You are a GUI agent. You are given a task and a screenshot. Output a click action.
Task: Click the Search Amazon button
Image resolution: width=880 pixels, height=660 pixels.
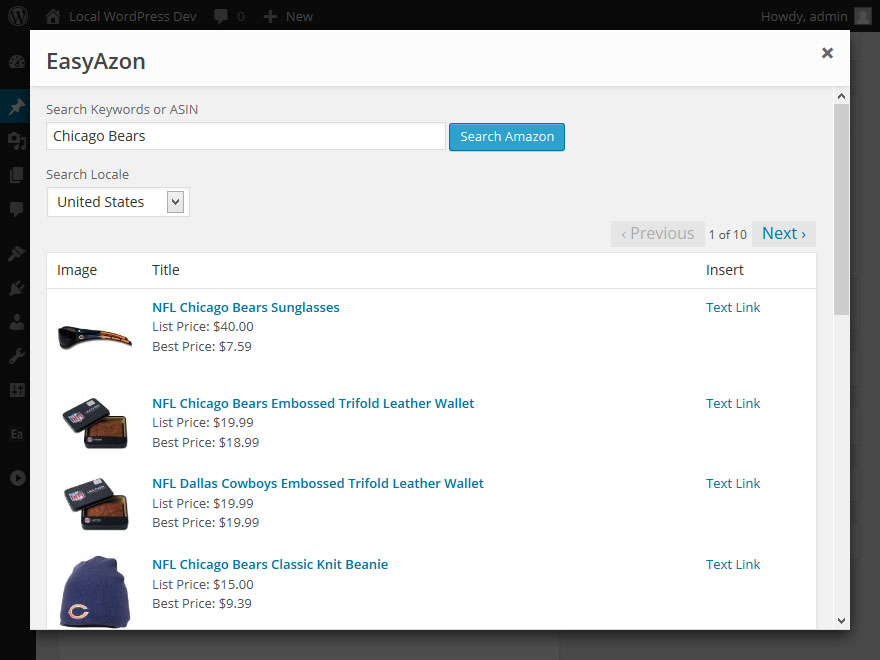tap(507, 137)
